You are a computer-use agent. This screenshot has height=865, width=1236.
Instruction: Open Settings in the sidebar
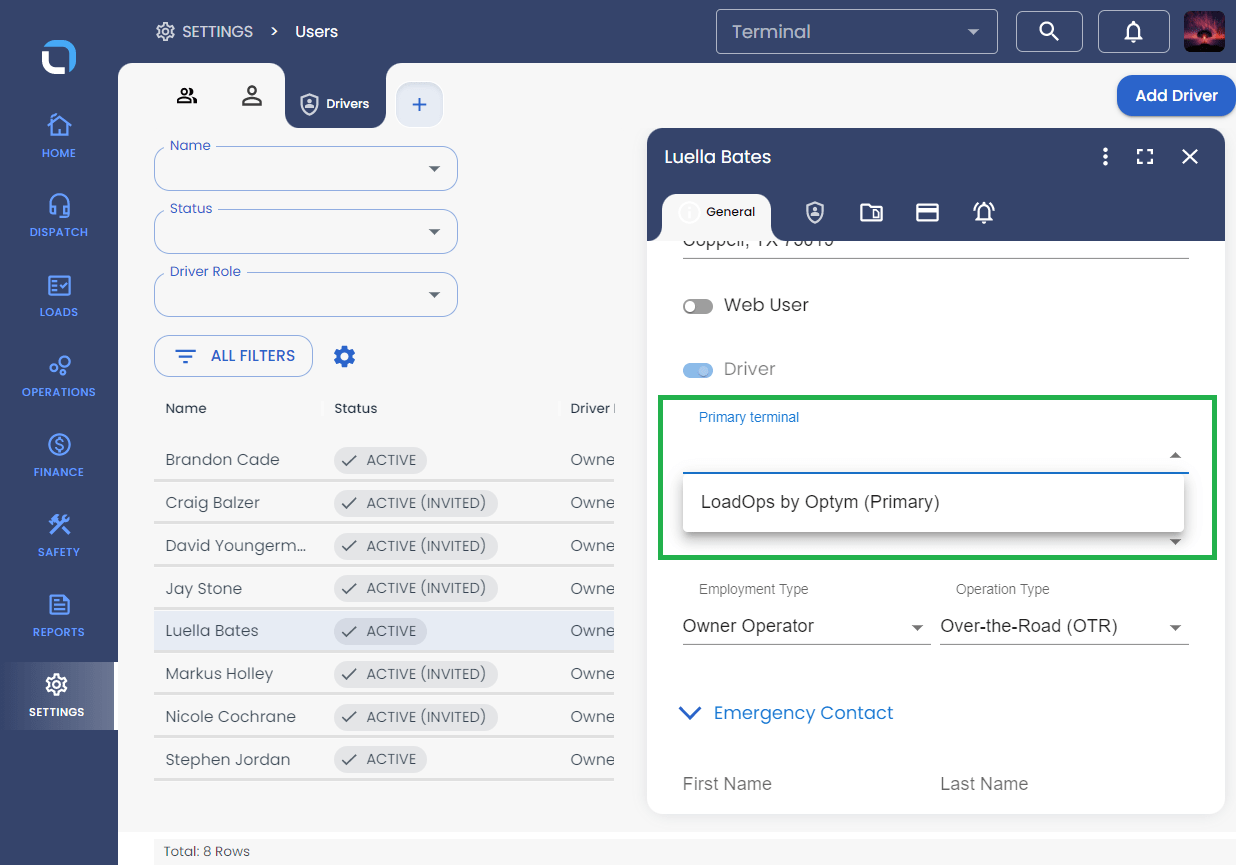59,696
